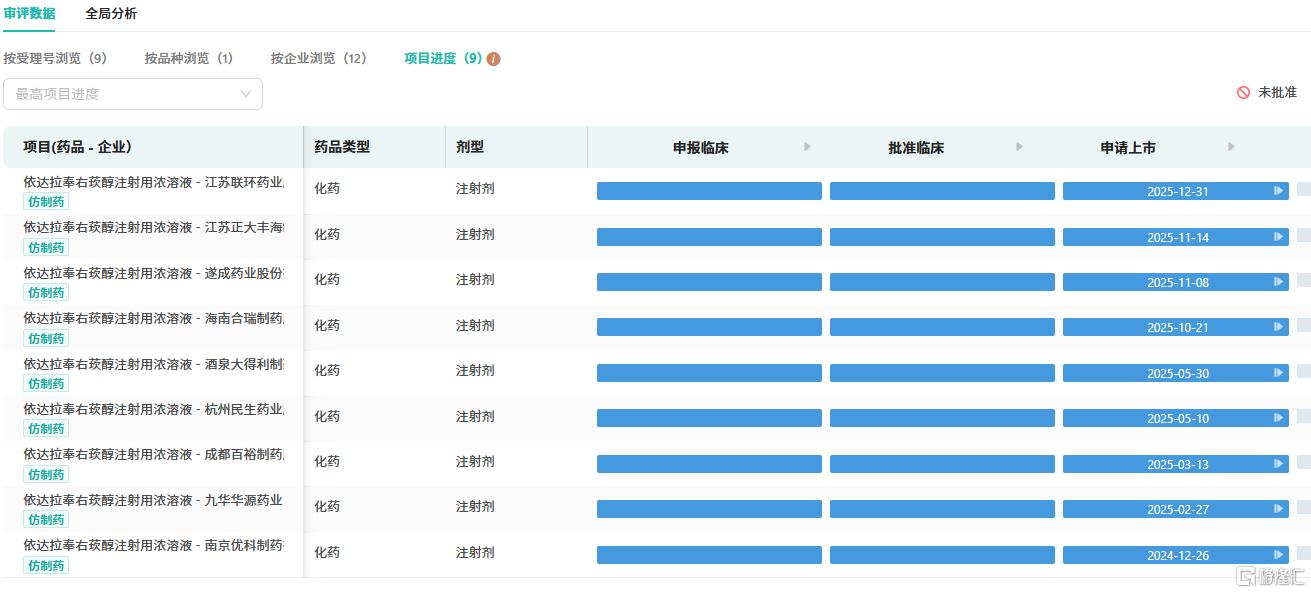
Task: Click the orange info icon beside 项目进度
Action: 493,59
